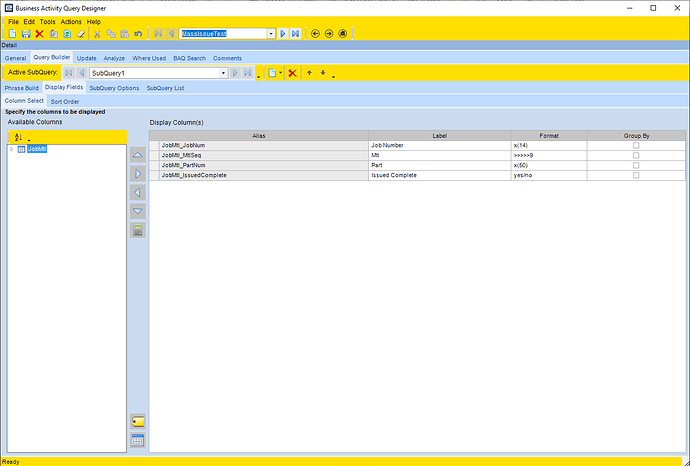690x466 pixels.
Task: Click the red Delete X in main toolbar
Action: (x=39, y=33)
